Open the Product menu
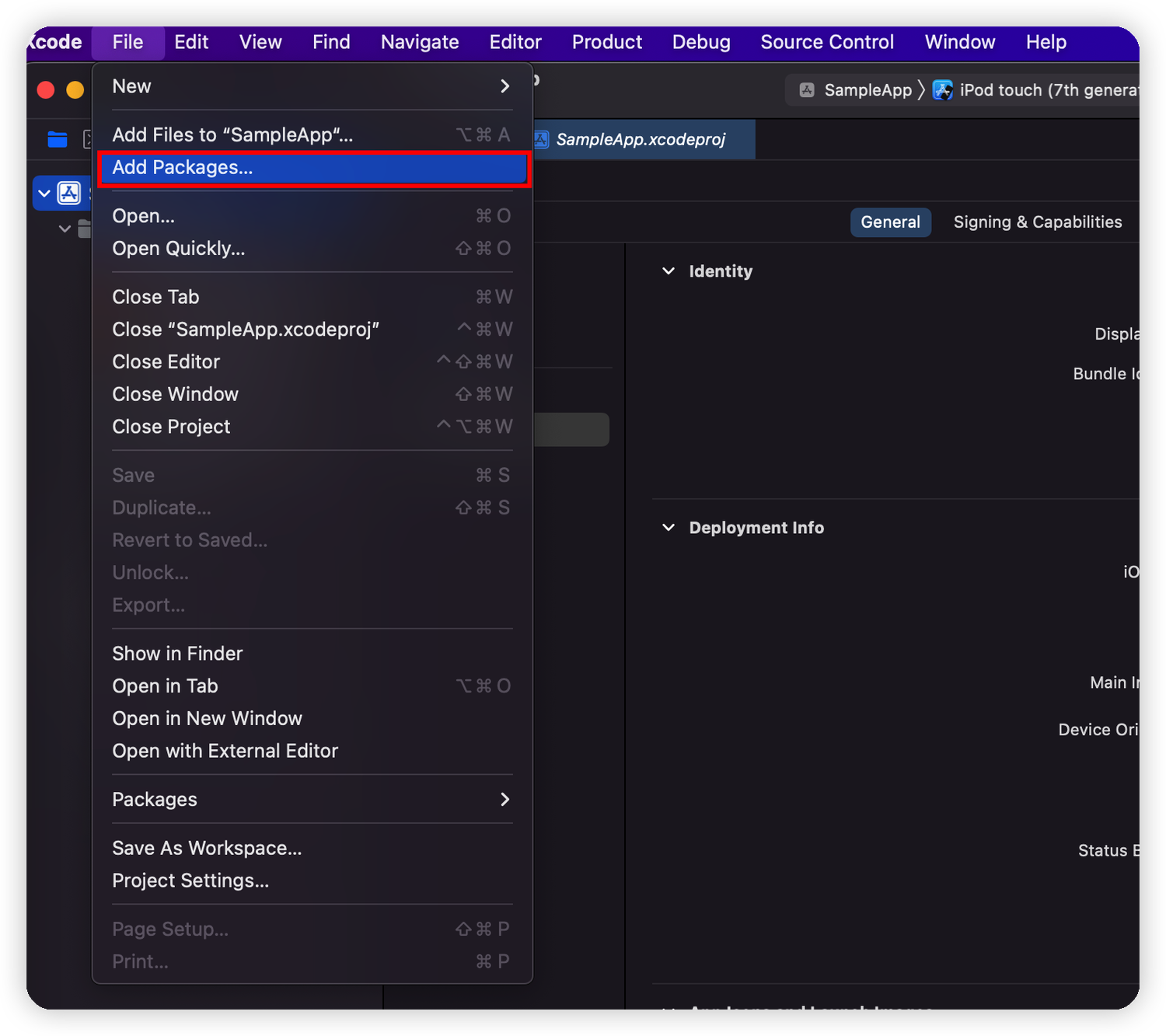Screen dimensions: 1166x1036 pyautogui.click(x=607, y=42)
